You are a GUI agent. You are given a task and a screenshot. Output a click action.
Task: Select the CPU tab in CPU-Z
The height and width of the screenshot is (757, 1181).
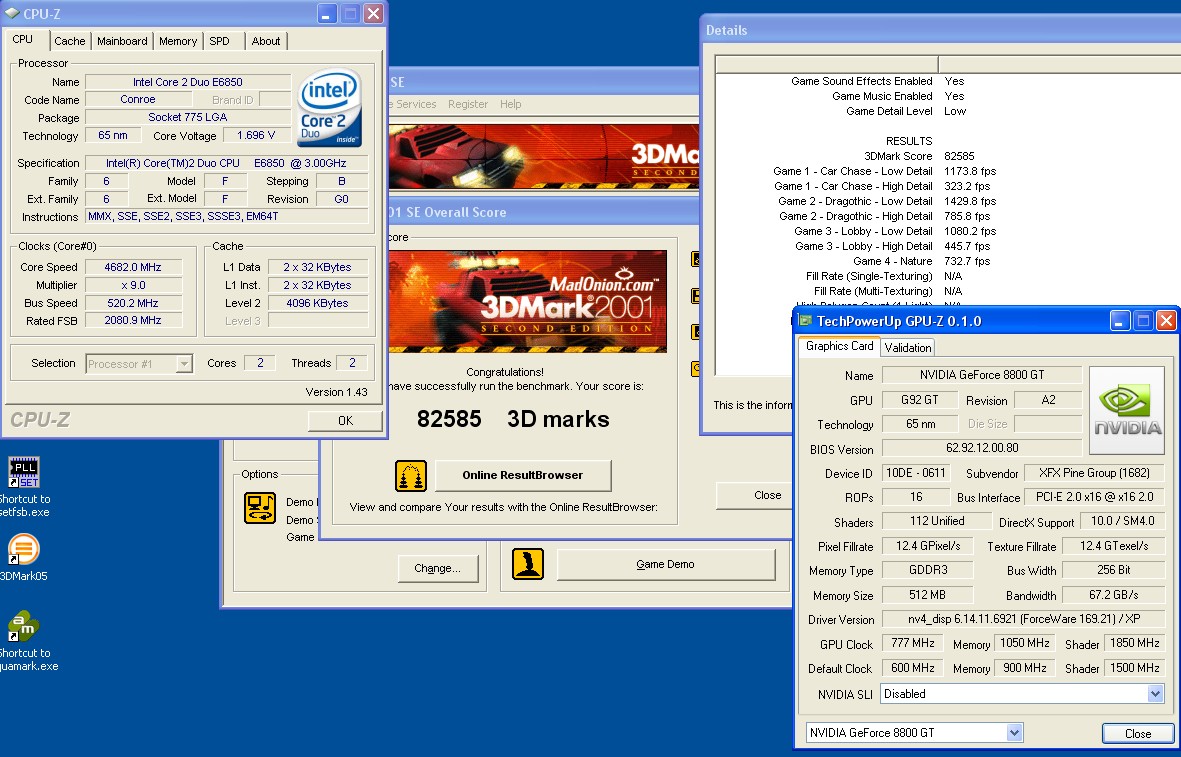click(x=23, y=39)
